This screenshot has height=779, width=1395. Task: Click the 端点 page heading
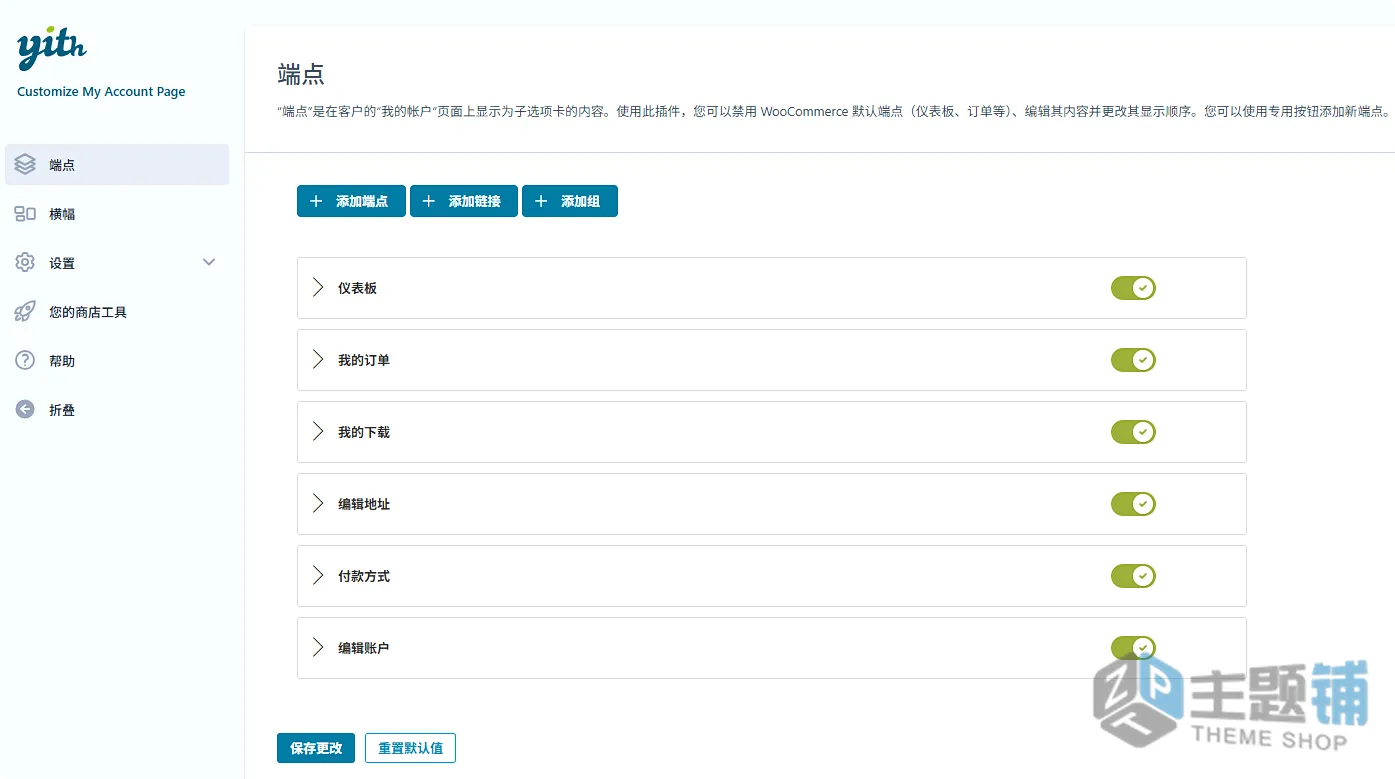[x=301, y=74]
